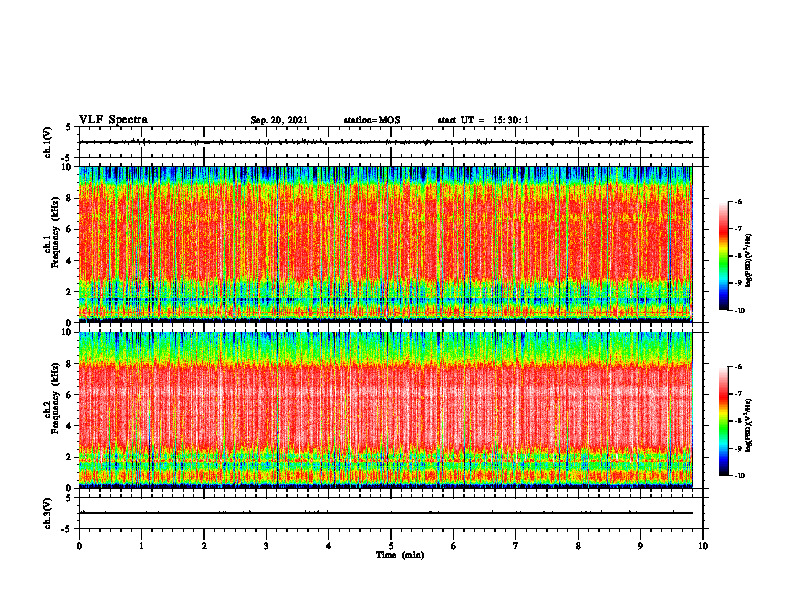
Task: Click "-6" on ch.1 color scale
Action: coord(738,202)
